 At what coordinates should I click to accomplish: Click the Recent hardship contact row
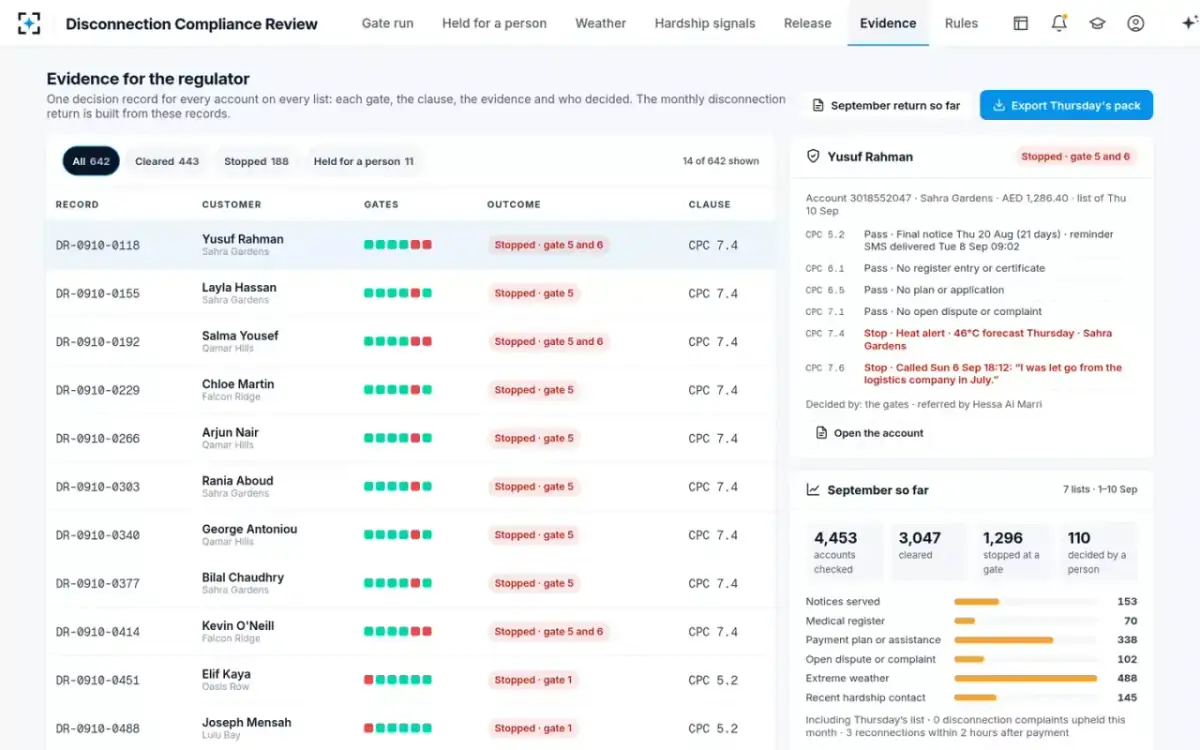click(971, 697)
